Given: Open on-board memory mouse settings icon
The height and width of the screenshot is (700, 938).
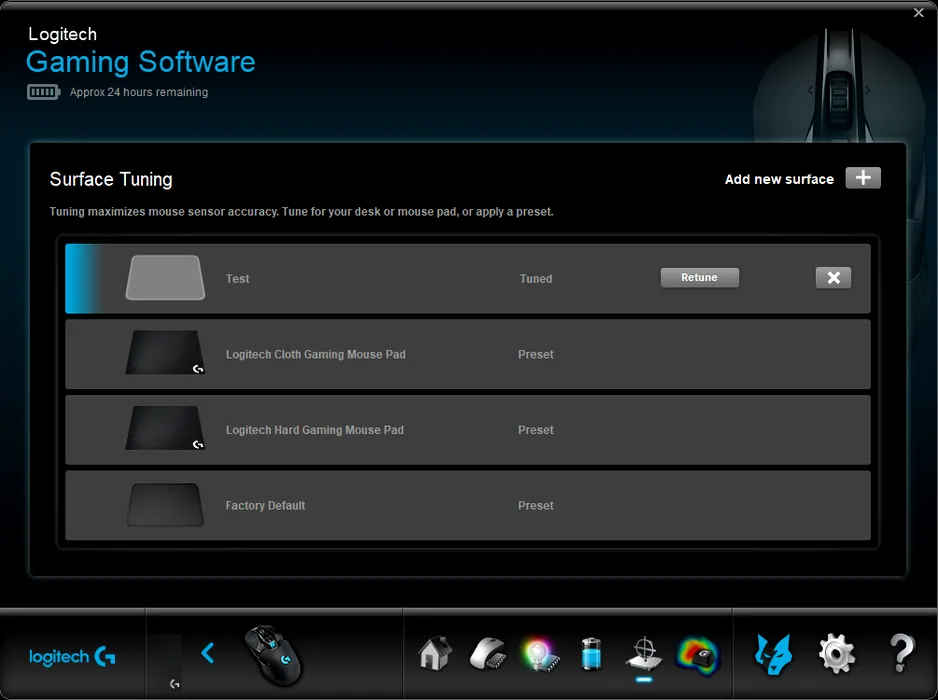Looking at the screenshot, I should [x=487, y=654].
